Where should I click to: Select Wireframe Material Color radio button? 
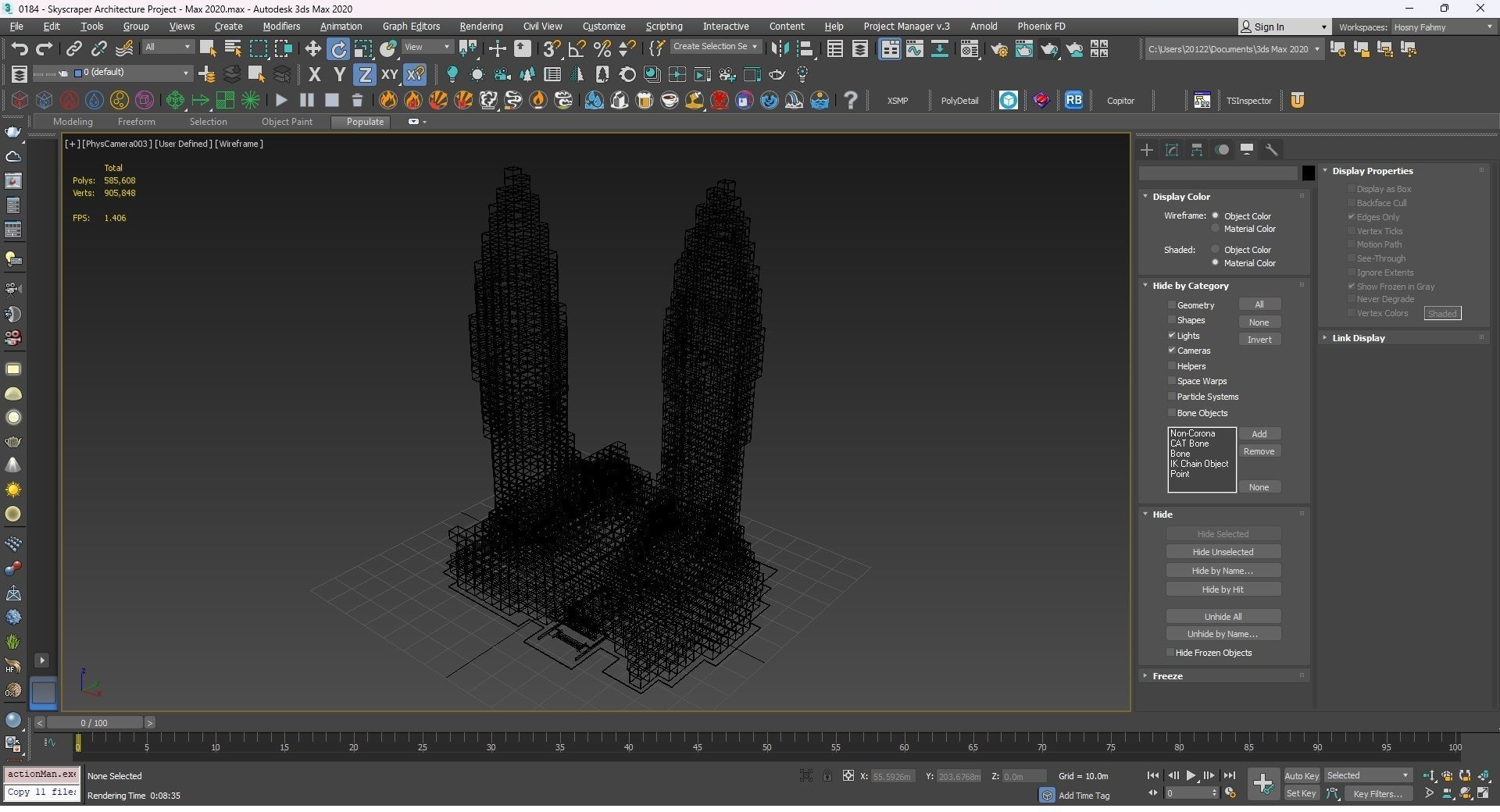(1216, 229)
